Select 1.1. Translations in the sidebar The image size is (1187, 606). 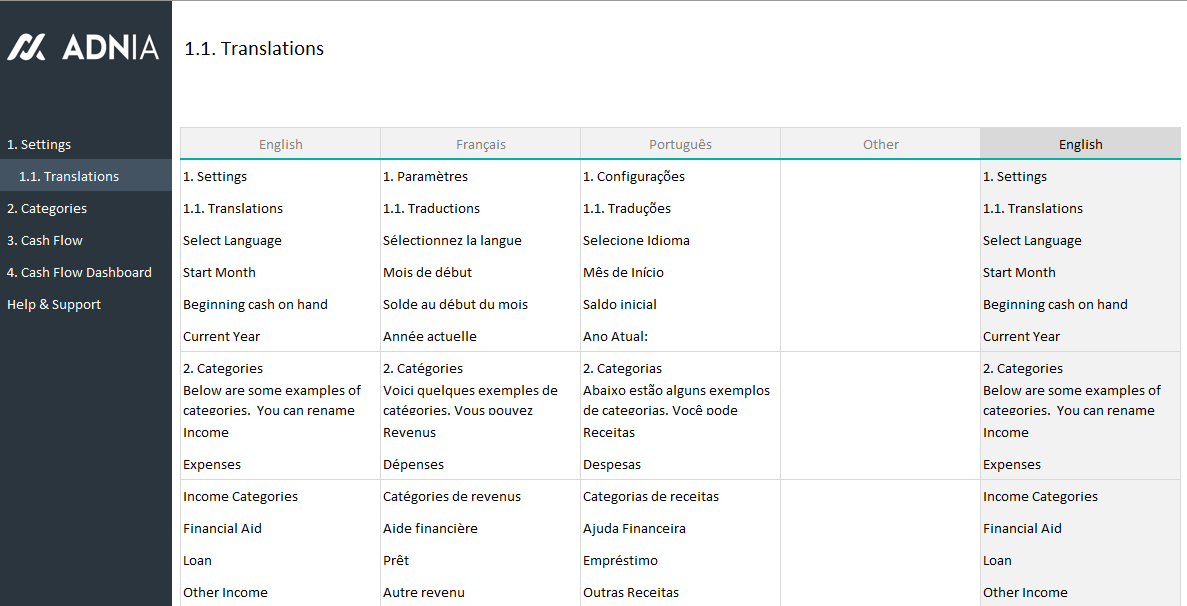click(69, 176)
